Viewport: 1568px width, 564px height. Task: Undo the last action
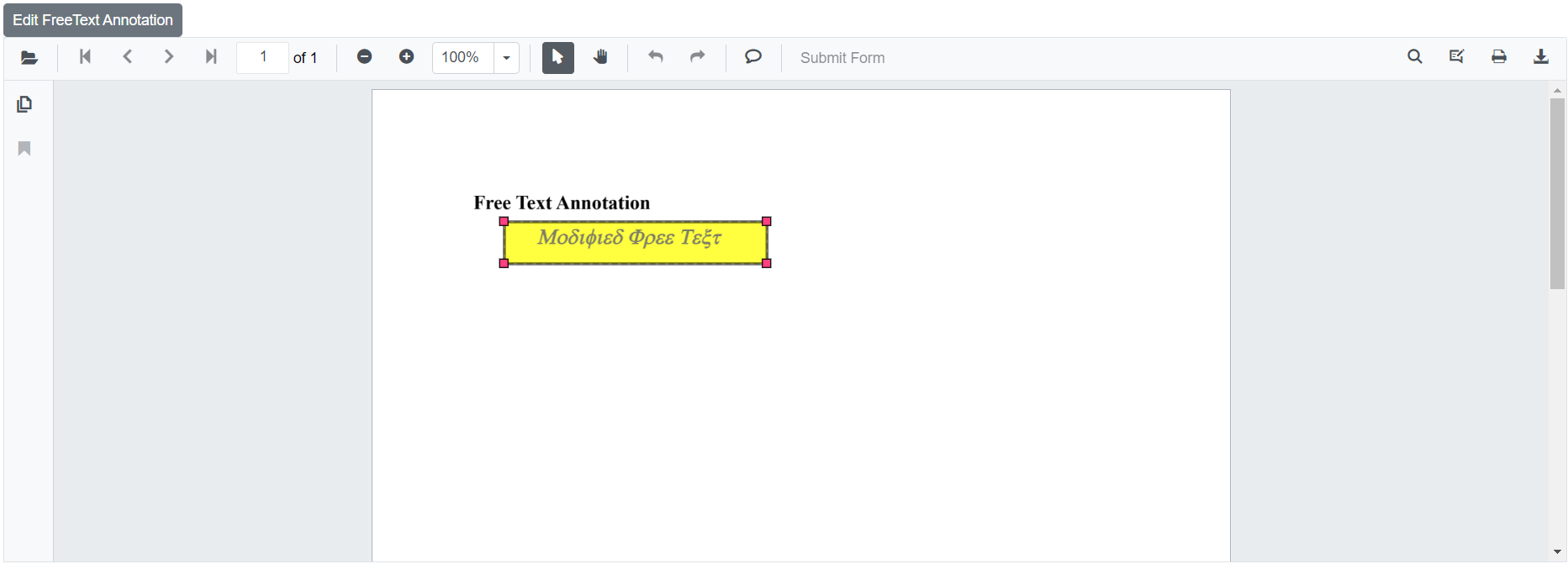[656, 57]
